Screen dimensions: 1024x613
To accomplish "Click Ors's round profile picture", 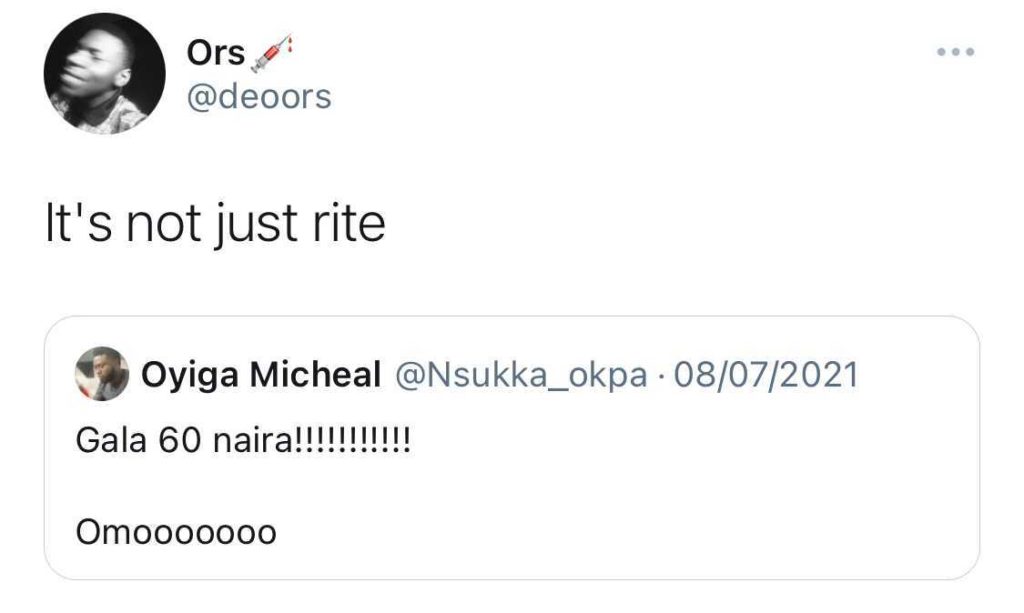I will (x=104, y=74).
